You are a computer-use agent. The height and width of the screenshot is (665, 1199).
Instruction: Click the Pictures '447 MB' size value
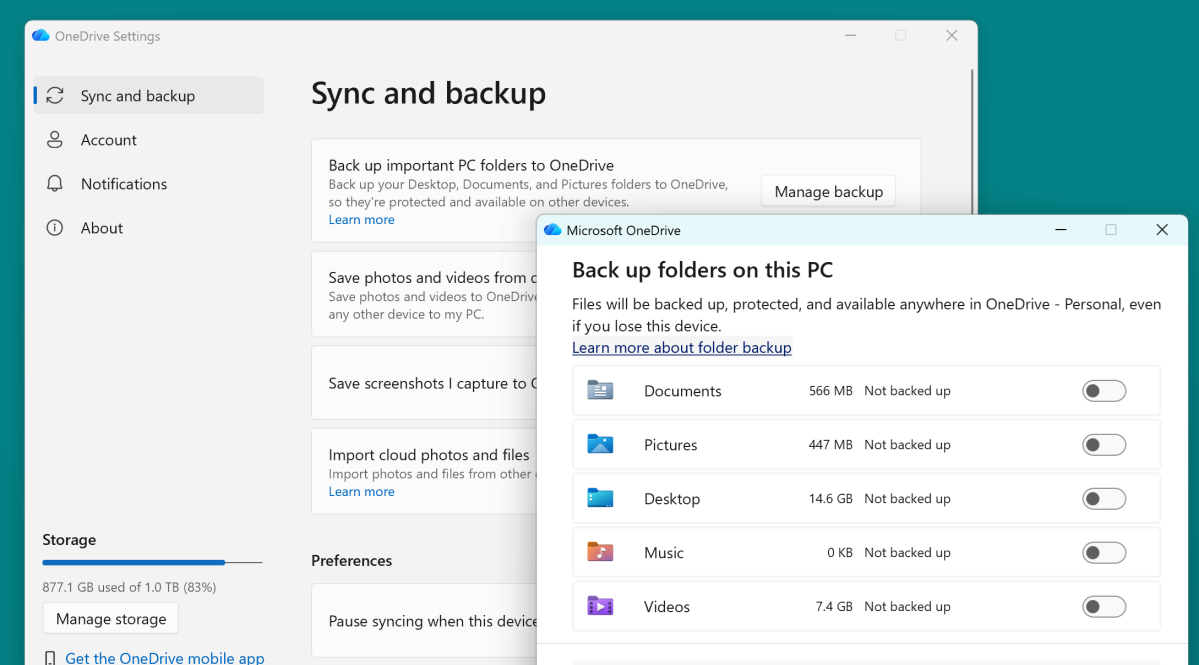[830, 445]
